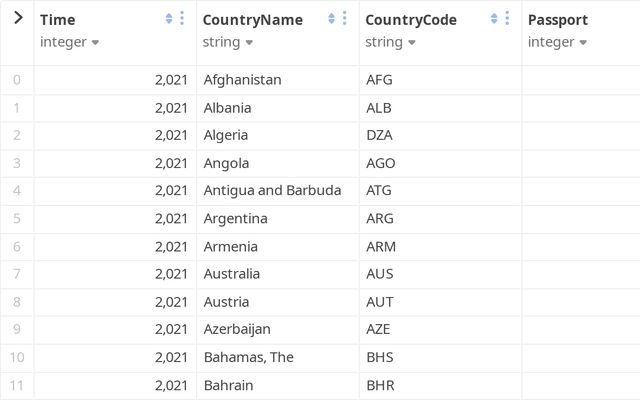Open the CountryCode string type dropdown
Viewport: 640px width, 400px height.
click(x=391, y=42)
